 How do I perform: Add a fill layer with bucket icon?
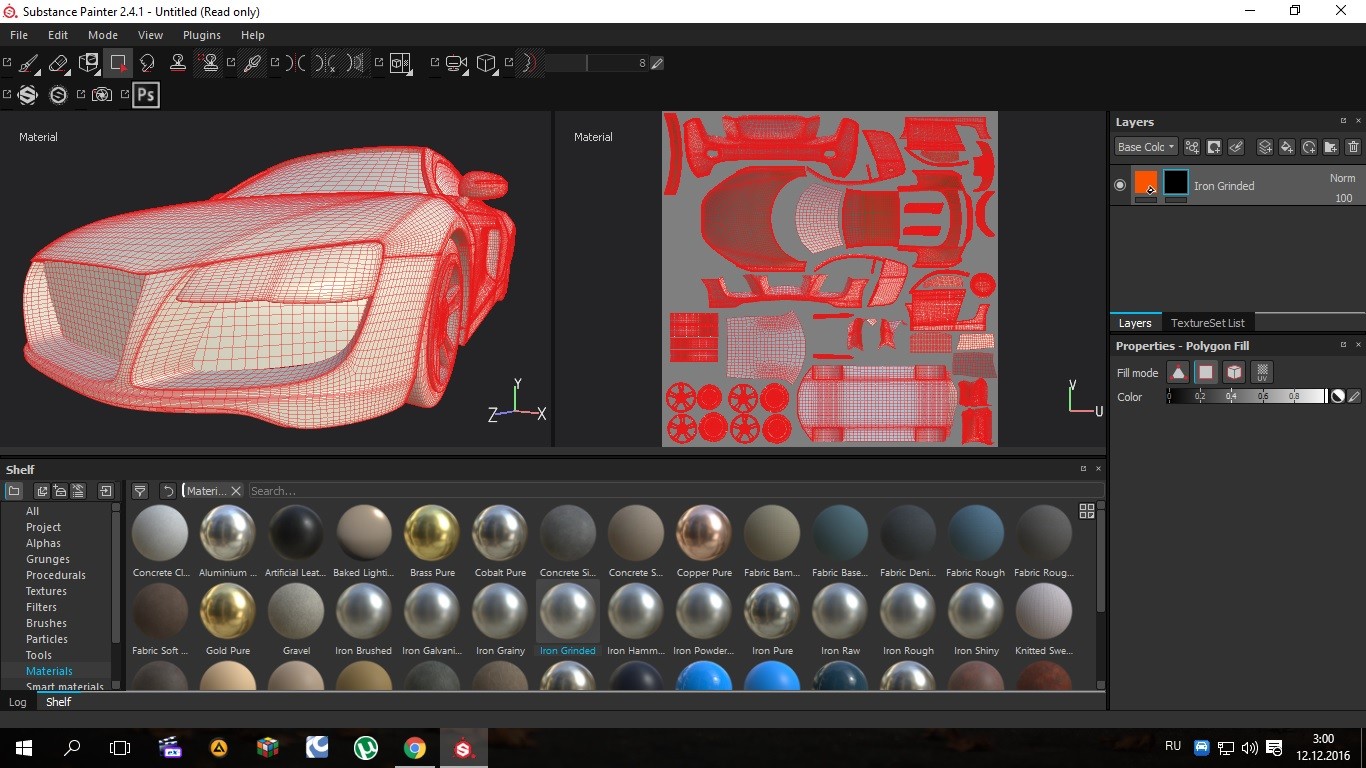pos(1287,147)
